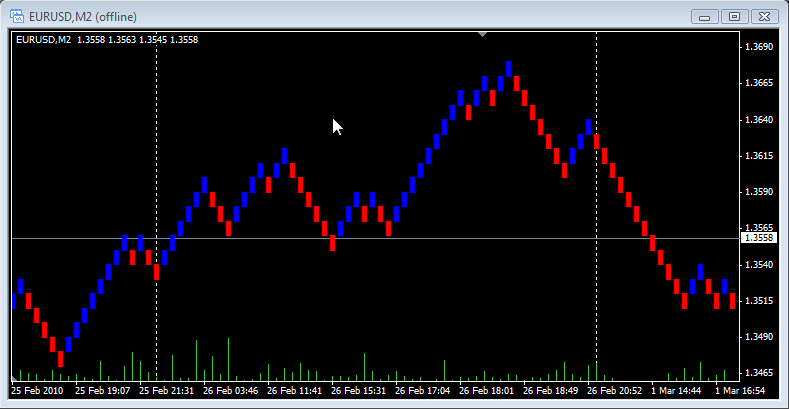Viewport: 789px width, 409px height.
Task: Click the 1.3690 price scale label
Action: 759,47
